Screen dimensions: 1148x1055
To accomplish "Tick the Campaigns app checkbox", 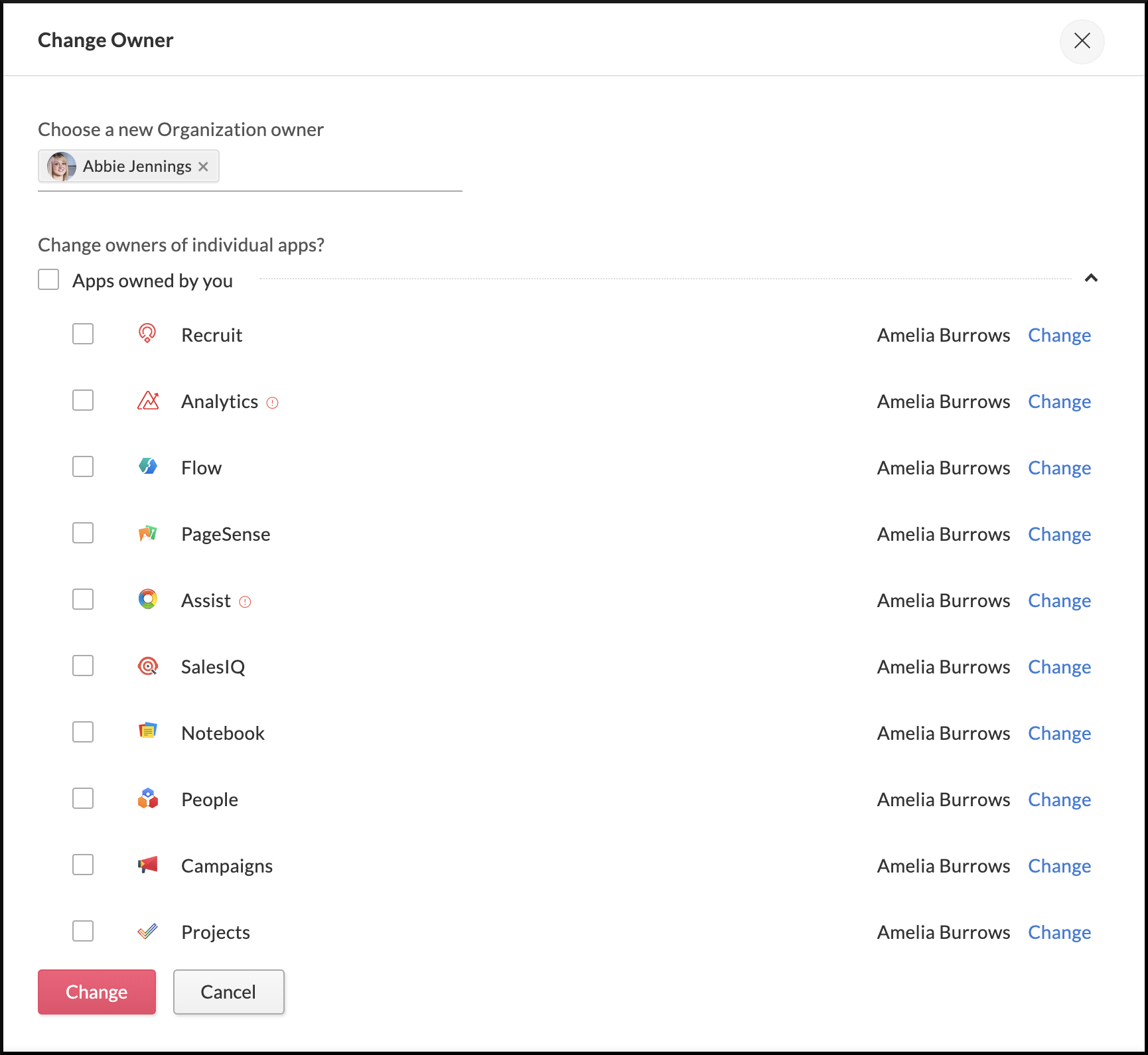I will 83,865.
